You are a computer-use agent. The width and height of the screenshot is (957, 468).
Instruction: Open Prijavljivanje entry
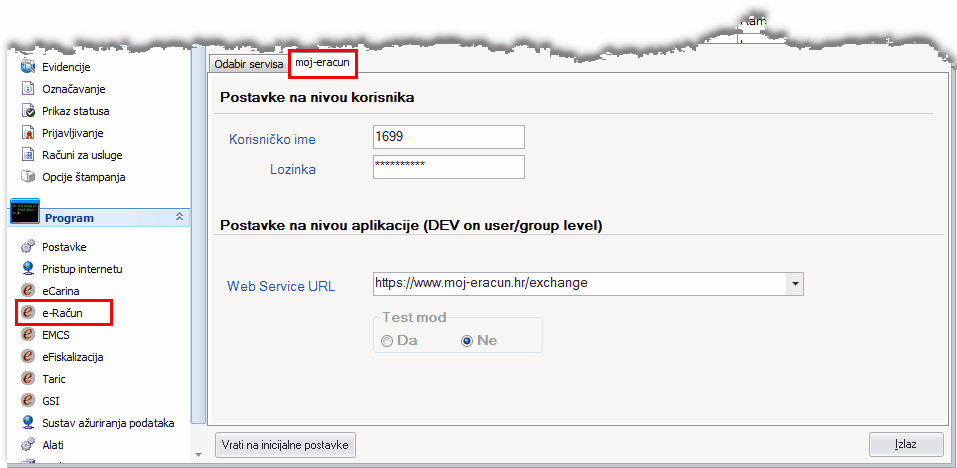(x=73, y=133)
